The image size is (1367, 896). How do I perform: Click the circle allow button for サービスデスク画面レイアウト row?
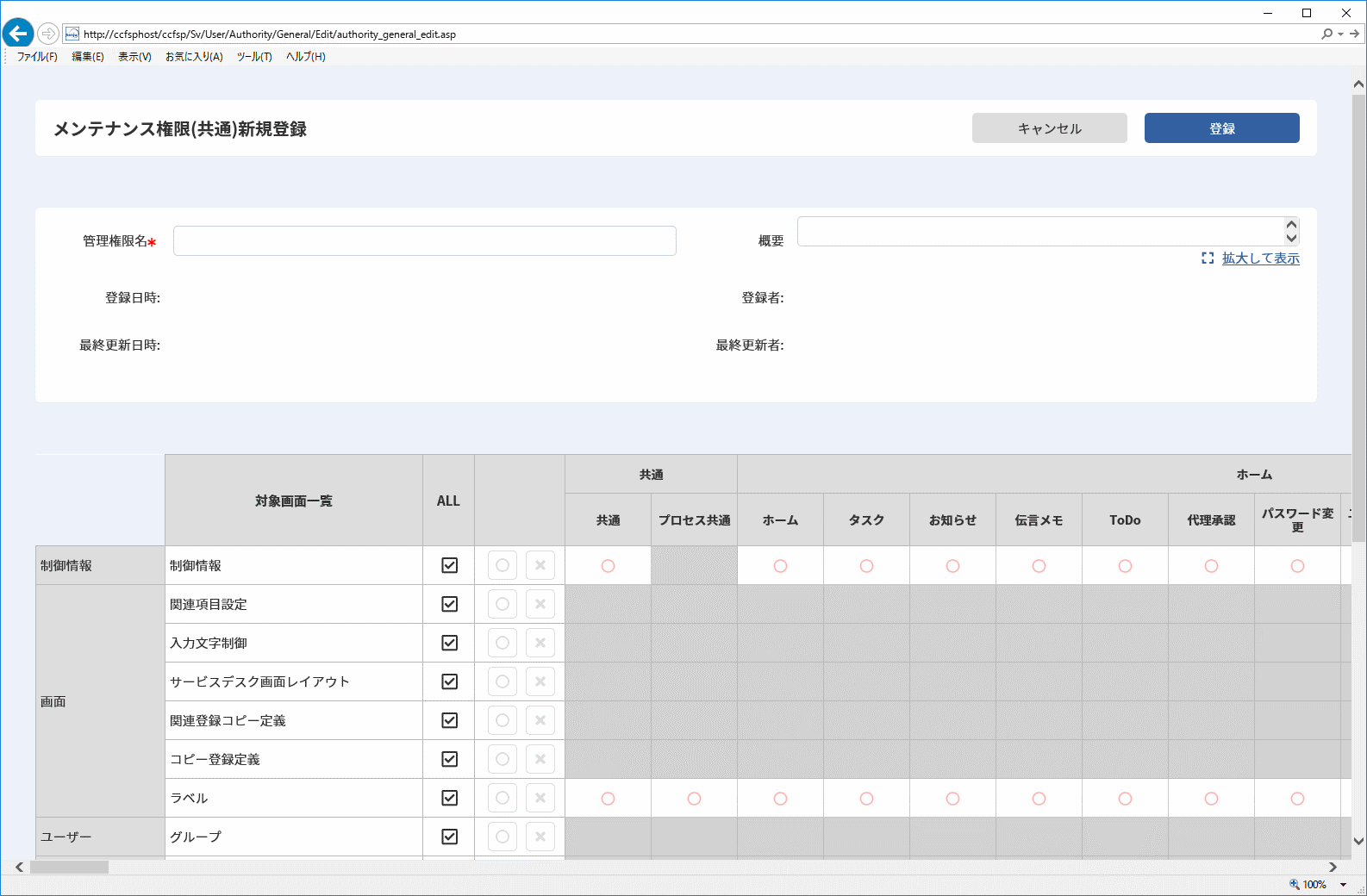tap(502, 681)
